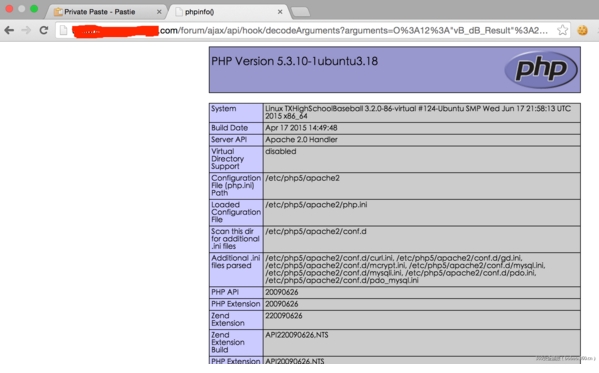Click the Scan this dir for additional .ini files label
599x373 pixels.
pyautogui.click(x=235, y=239)
